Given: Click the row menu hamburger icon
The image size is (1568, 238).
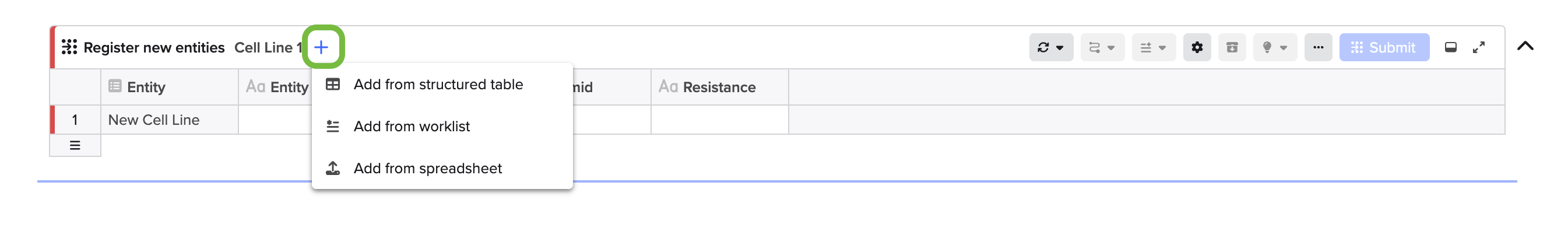Looking at the screenshot, I should point(75,145).
